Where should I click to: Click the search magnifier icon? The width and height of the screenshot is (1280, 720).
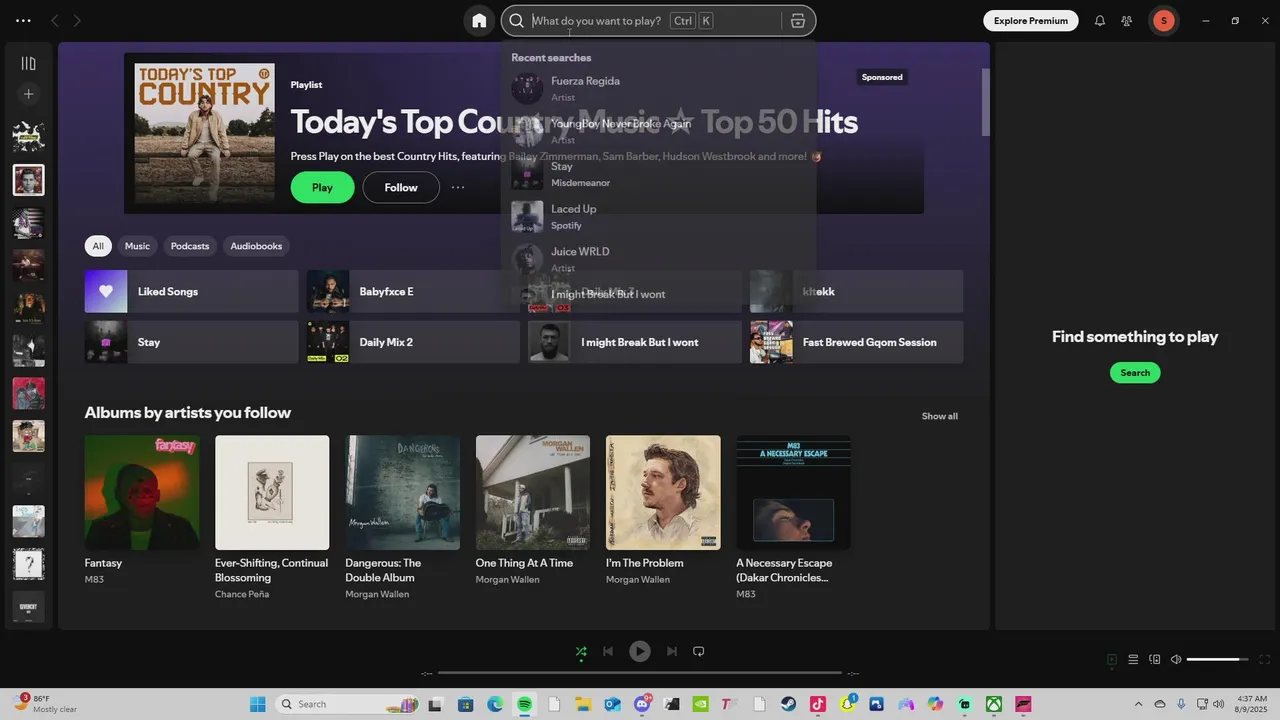[517, 21]
